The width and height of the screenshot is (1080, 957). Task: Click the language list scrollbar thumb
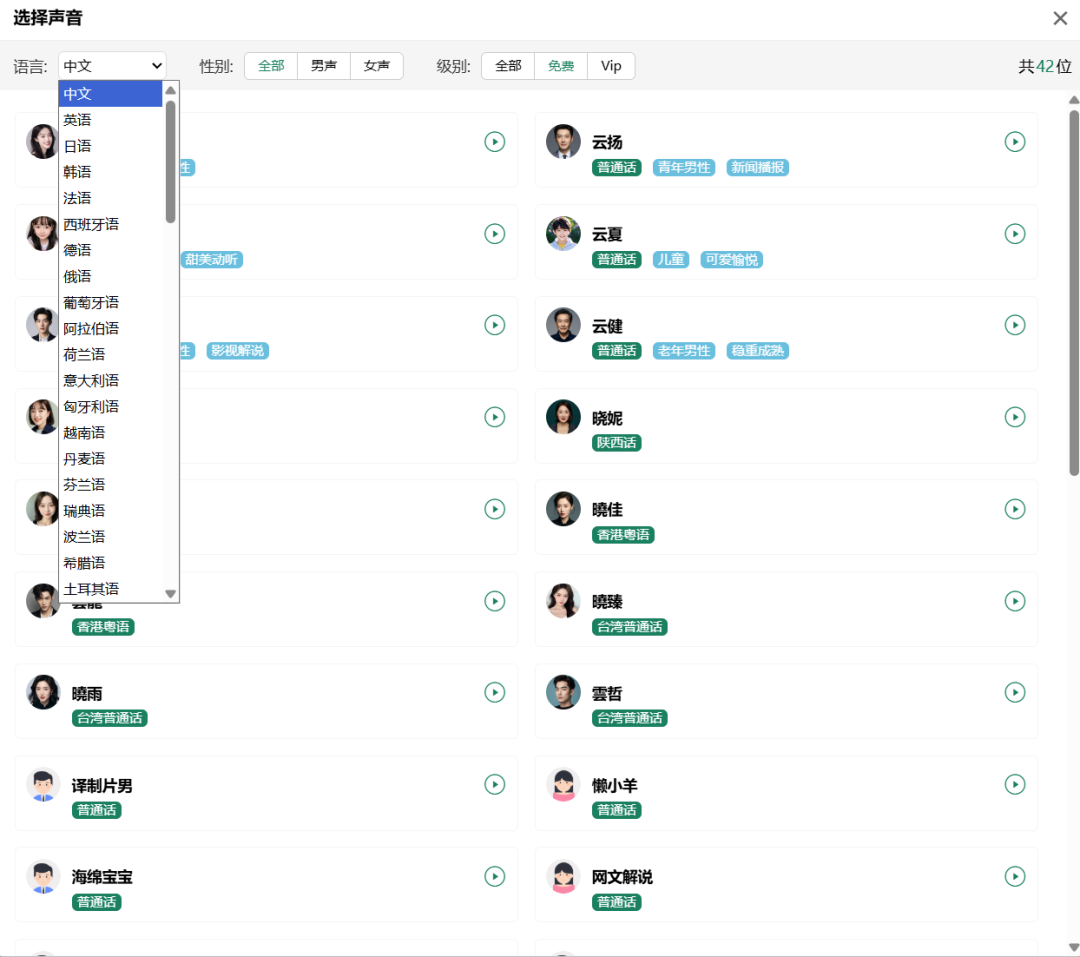pos(171,162)
